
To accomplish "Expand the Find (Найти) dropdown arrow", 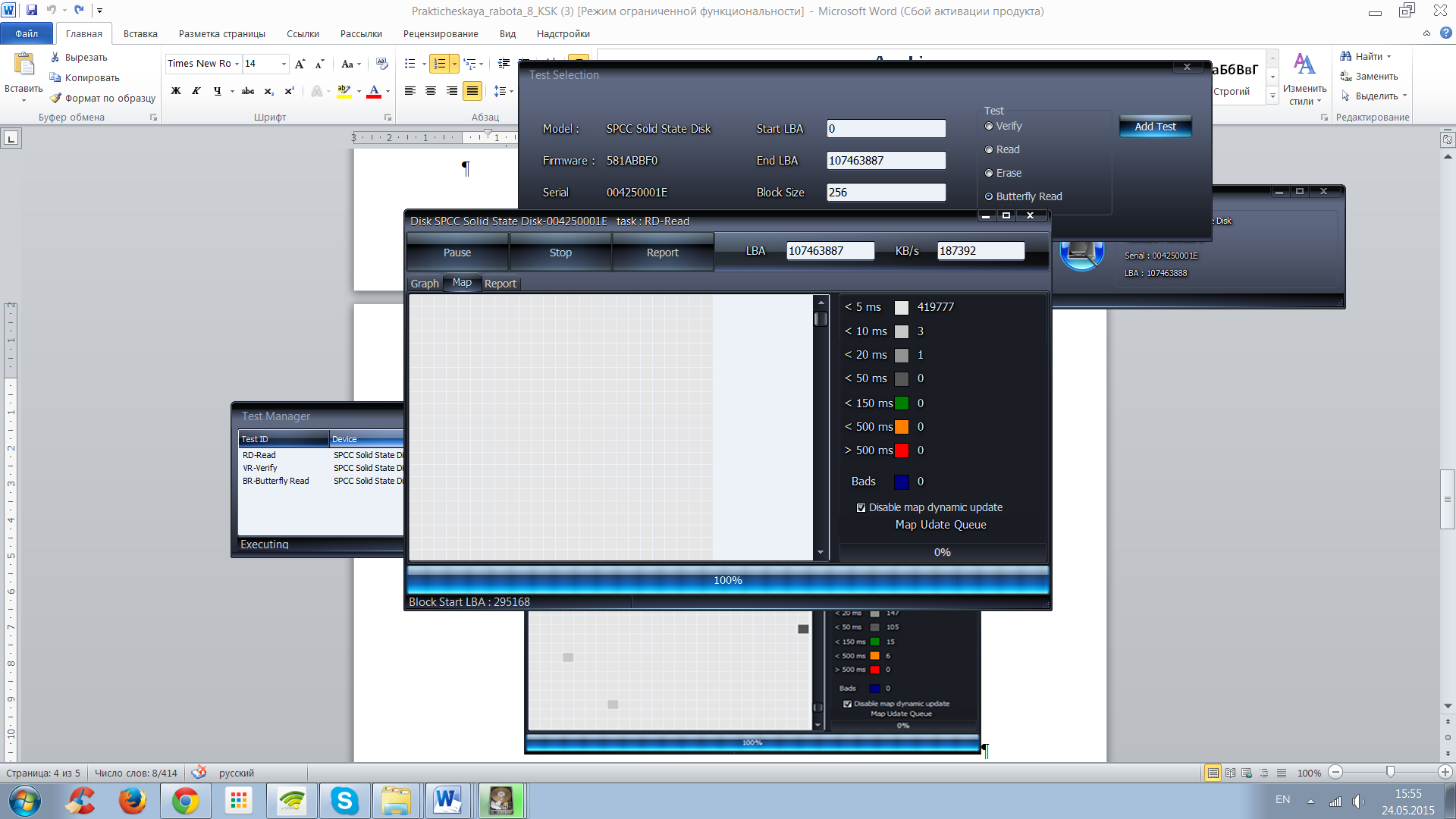I will pos(1389,57).
